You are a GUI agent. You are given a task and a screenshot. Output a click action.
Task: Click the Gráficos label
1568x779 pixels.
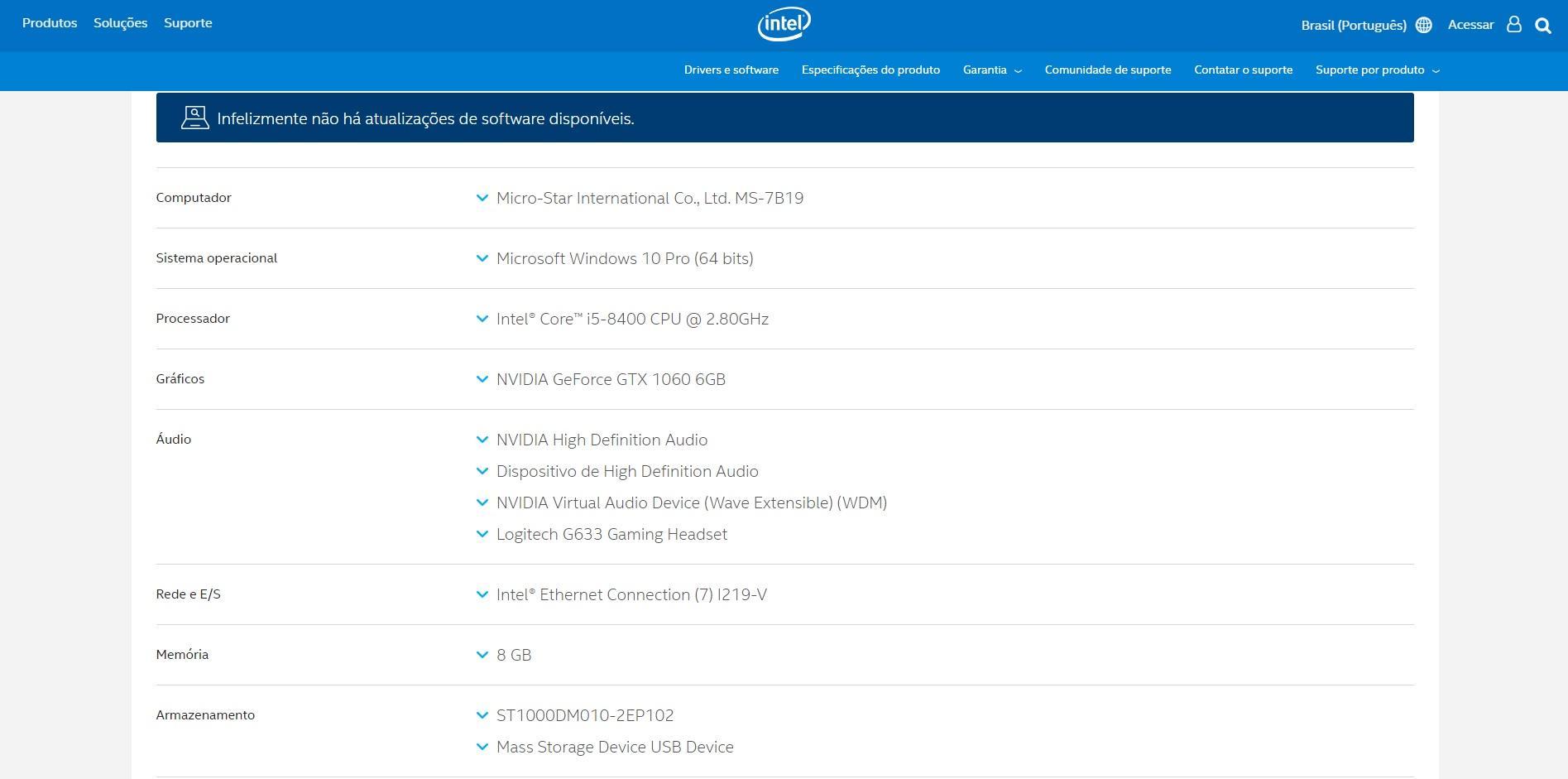180,379
